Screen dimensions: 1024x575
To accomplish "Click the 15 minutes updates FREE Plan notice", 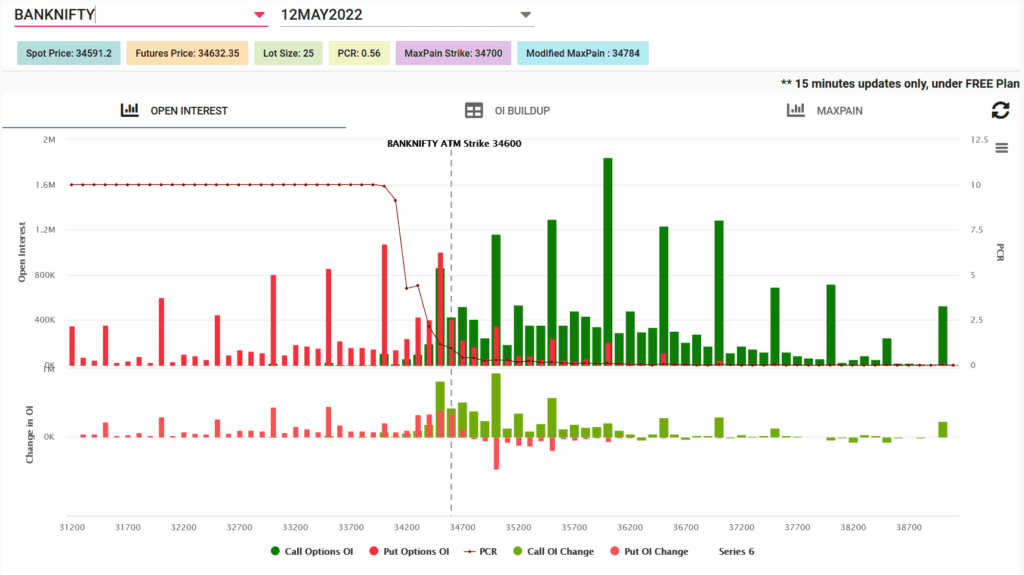I will pos(900,84).
